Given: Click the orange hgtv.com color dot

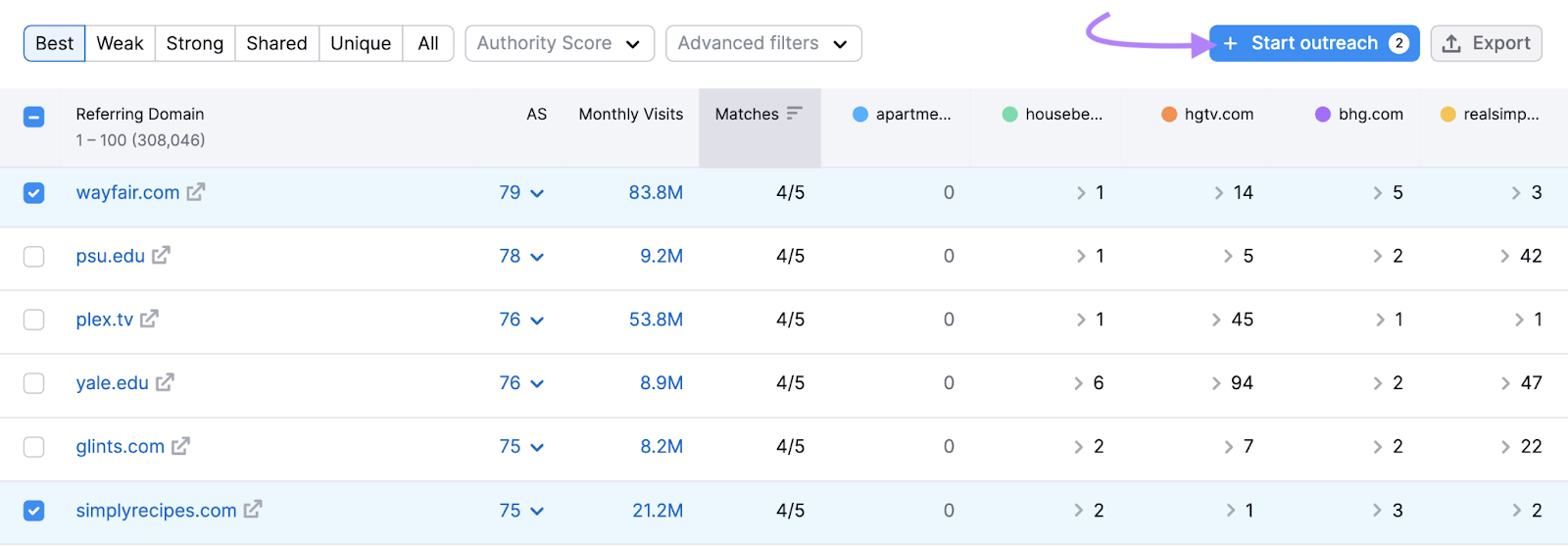Looking at the screenshot, I should (x=1168, y=115).
